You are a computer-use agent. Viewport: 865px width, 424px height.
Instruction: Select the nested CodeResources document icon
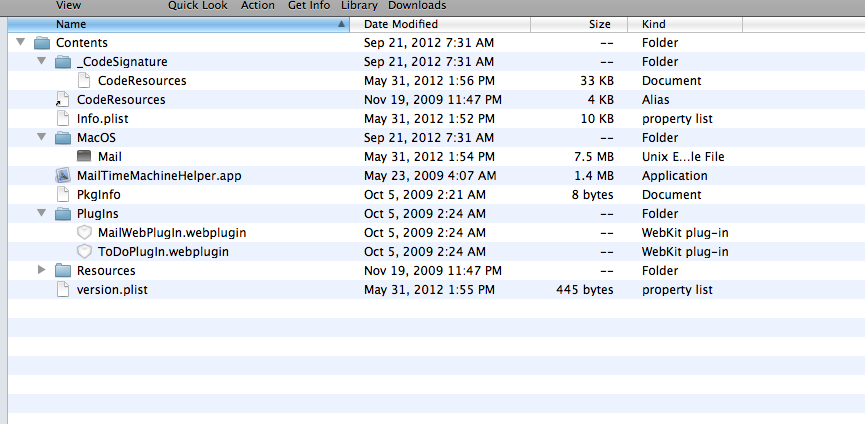point(84,80)
